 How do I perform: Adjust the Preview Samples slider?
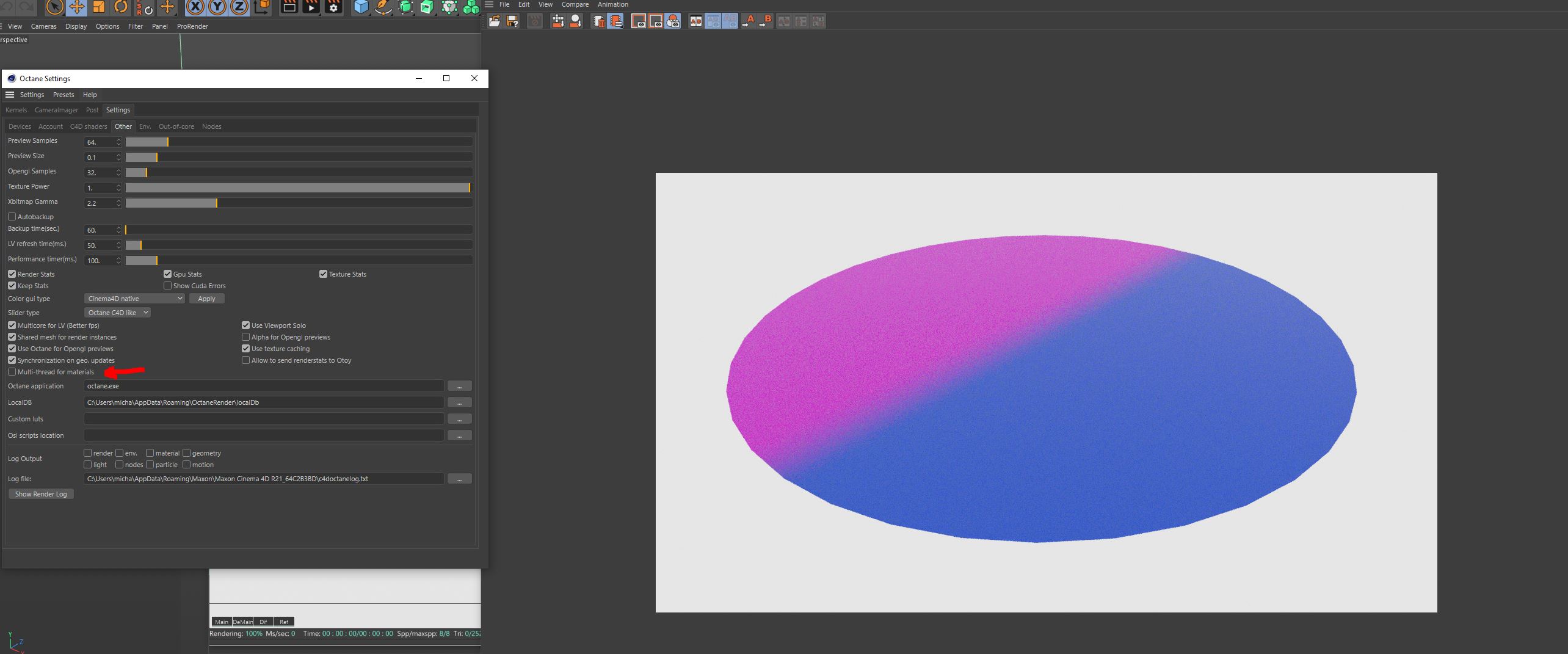coord(299,142)
